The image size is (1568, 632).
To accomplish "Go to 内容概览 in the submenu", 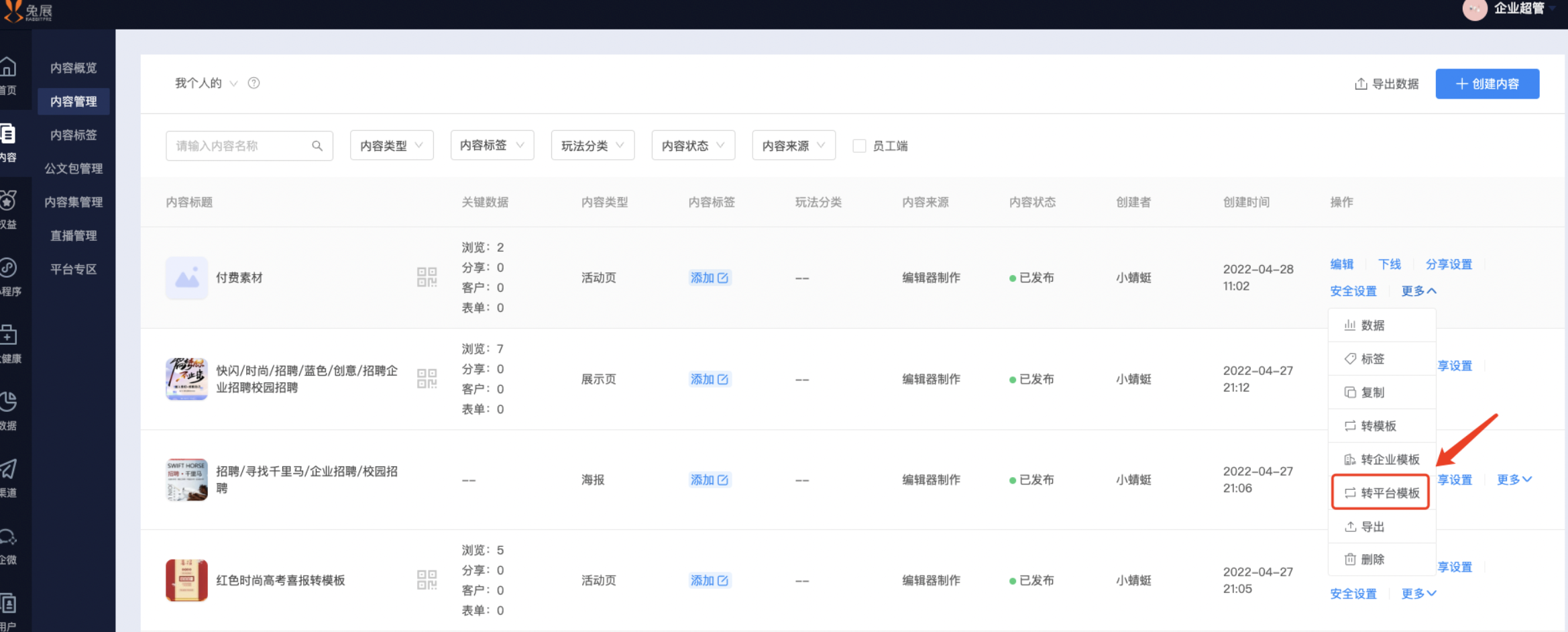I will tap(74, 68).
